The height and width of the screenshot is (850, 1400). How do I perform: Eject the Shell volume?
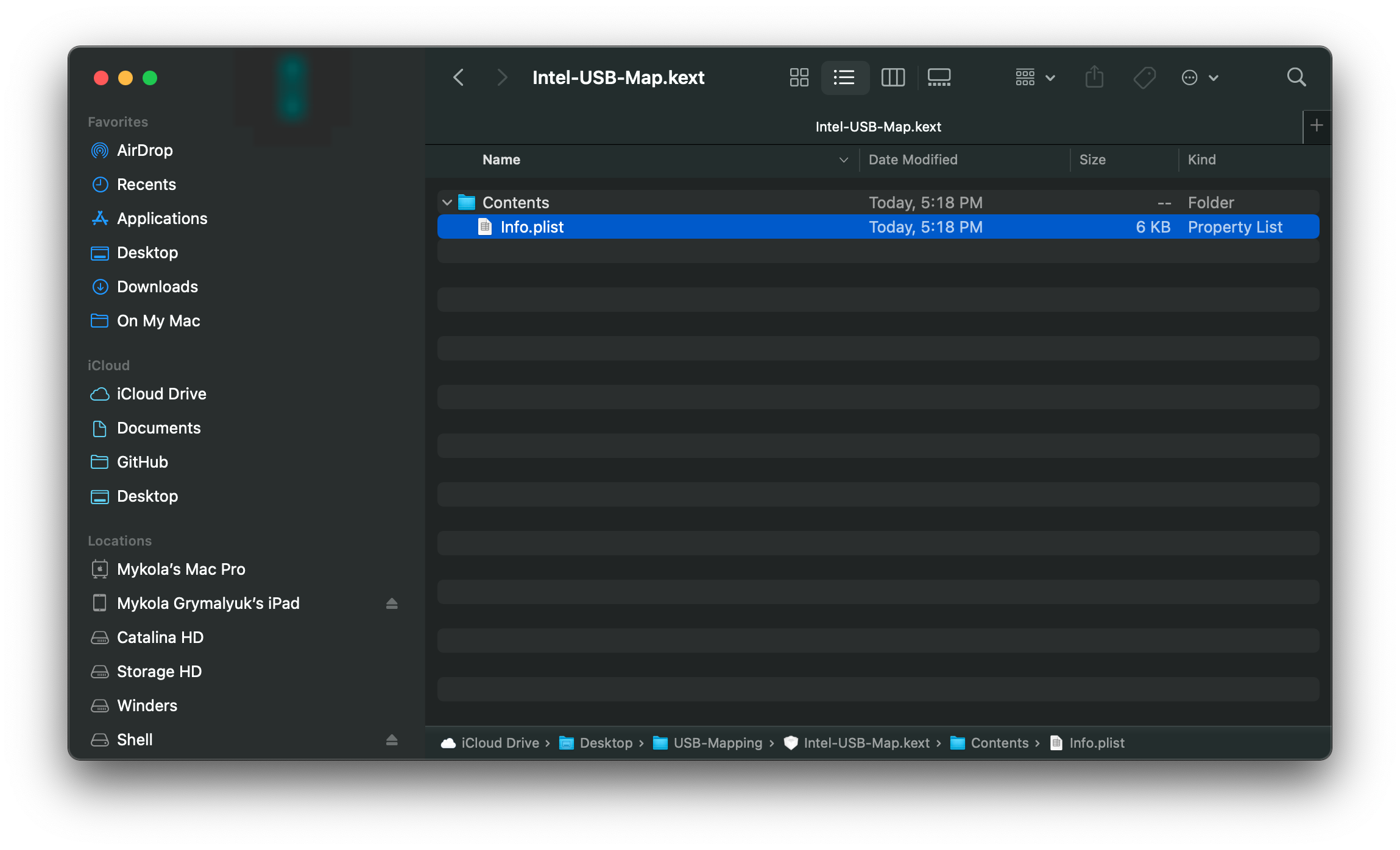pos(392,740)
